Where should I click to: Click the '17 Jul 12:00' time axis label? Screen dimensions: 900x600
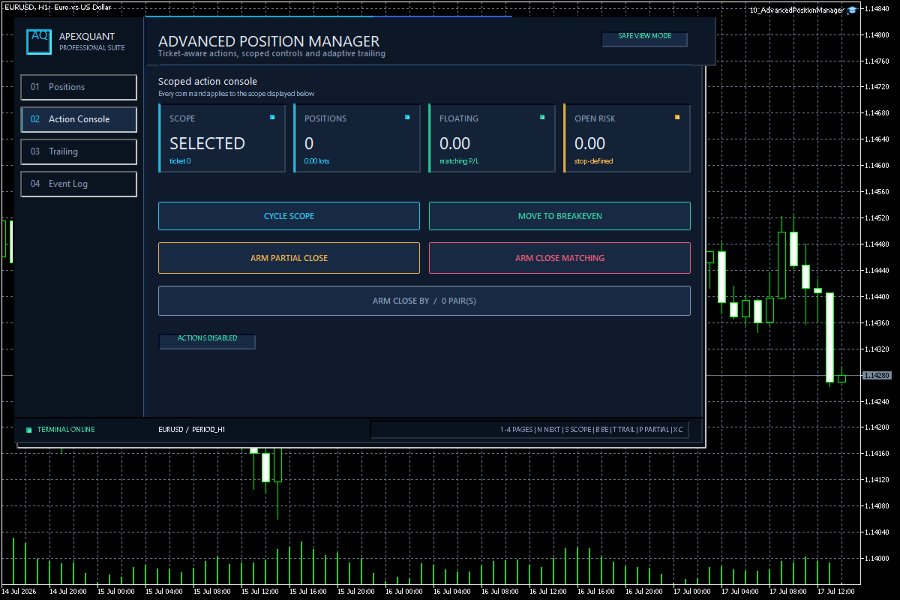[x=836, y=591]
